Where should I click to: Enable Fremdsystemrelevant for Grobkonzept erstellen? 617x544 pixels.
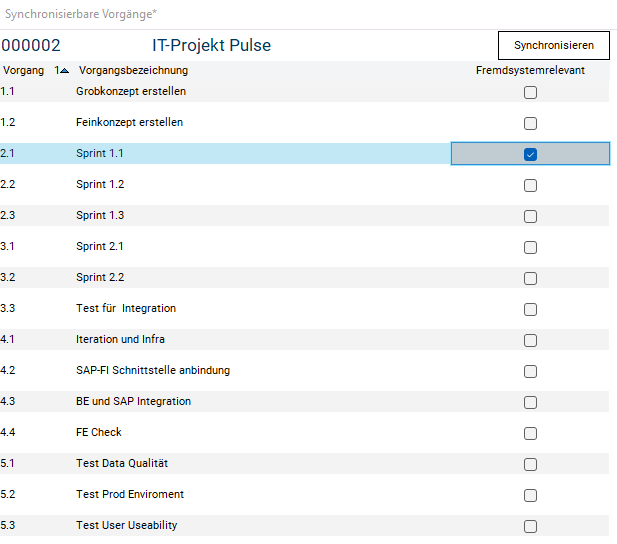pyautogui.click(x=530, y=92)
